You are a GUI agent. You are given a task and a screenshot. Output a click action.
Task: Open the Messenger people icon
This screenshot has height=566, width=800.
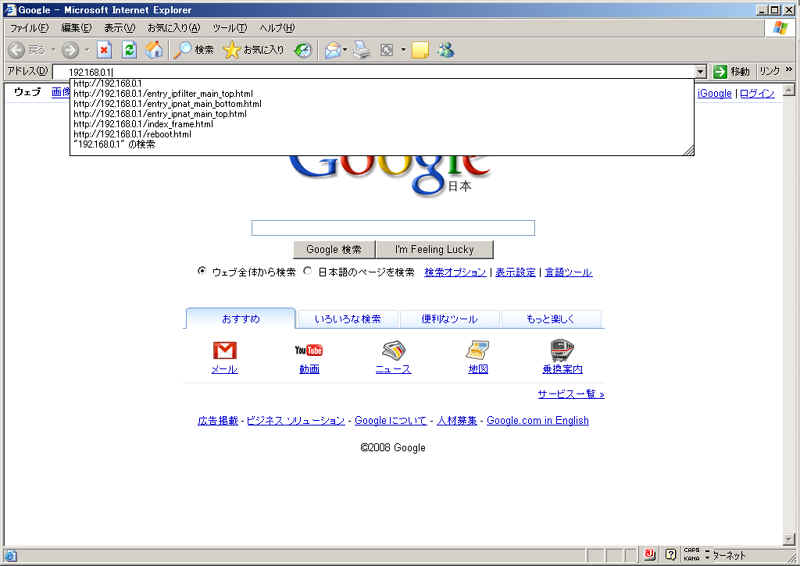pos(446,50)
